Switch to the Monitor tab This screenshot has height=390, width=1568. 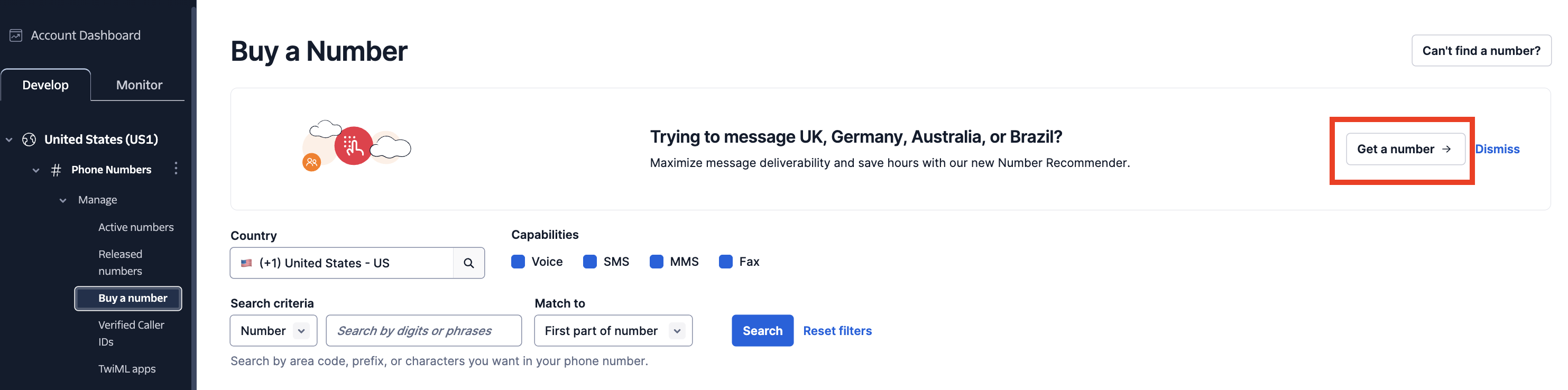point(139,85)
